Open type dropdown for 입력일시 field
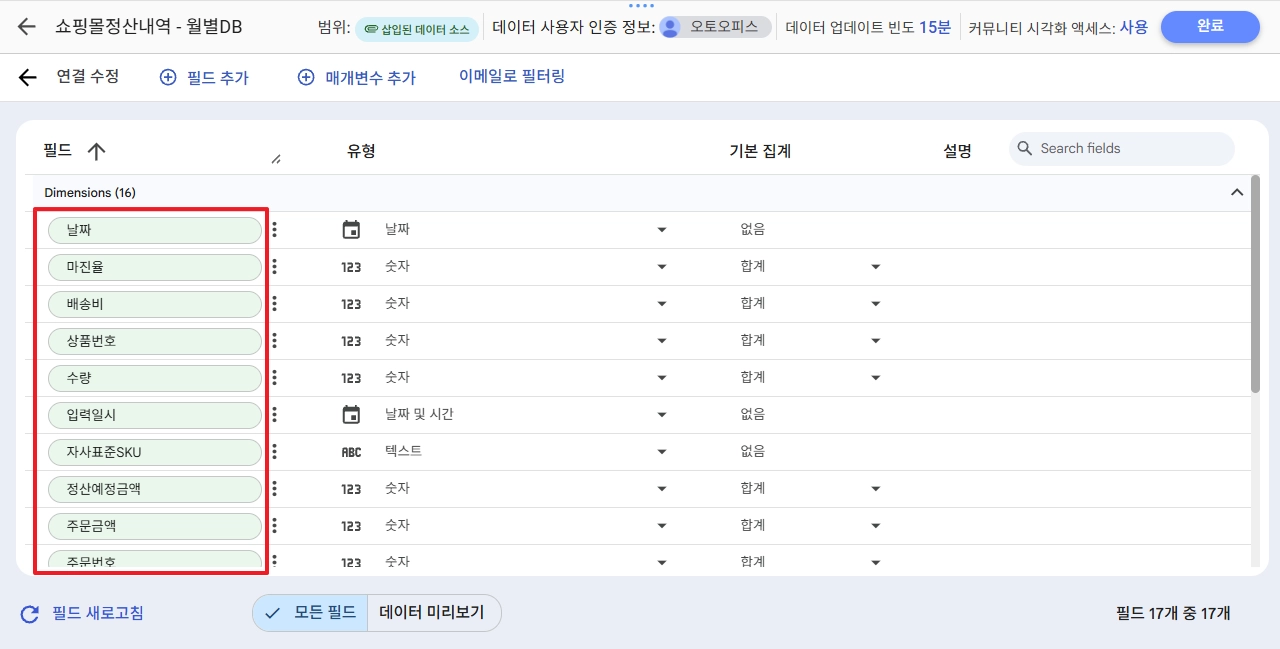This screenshot has height=649, width=1280. tap(661, 414)
